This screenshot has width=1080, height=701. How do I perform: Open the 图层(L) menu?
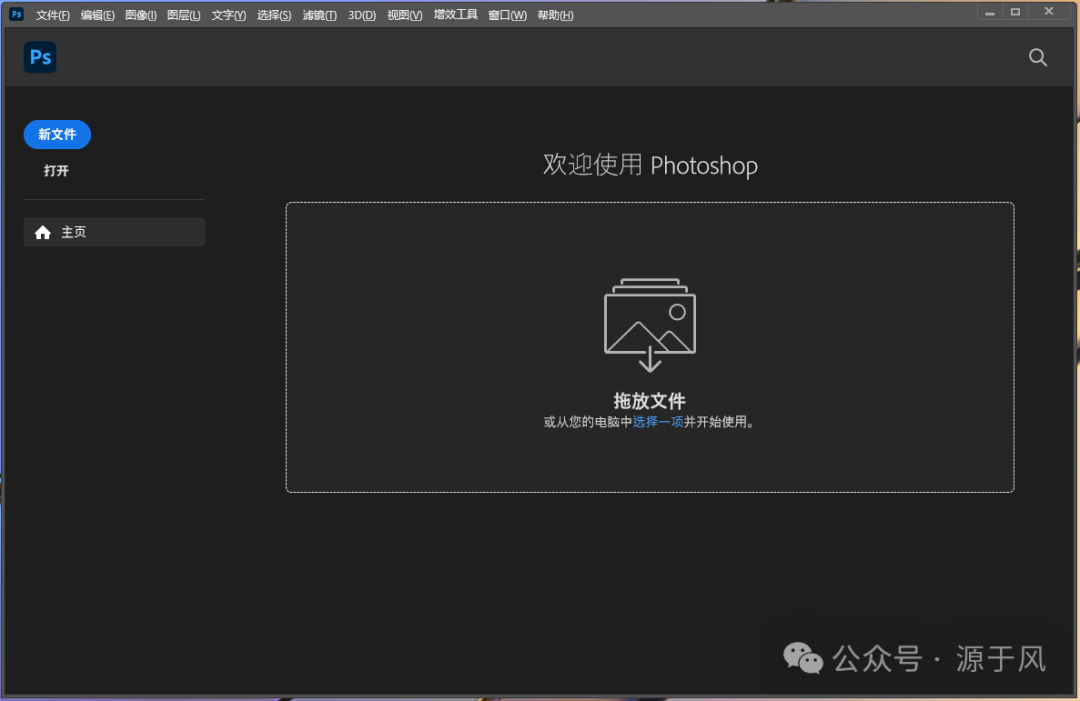[183, 15]
